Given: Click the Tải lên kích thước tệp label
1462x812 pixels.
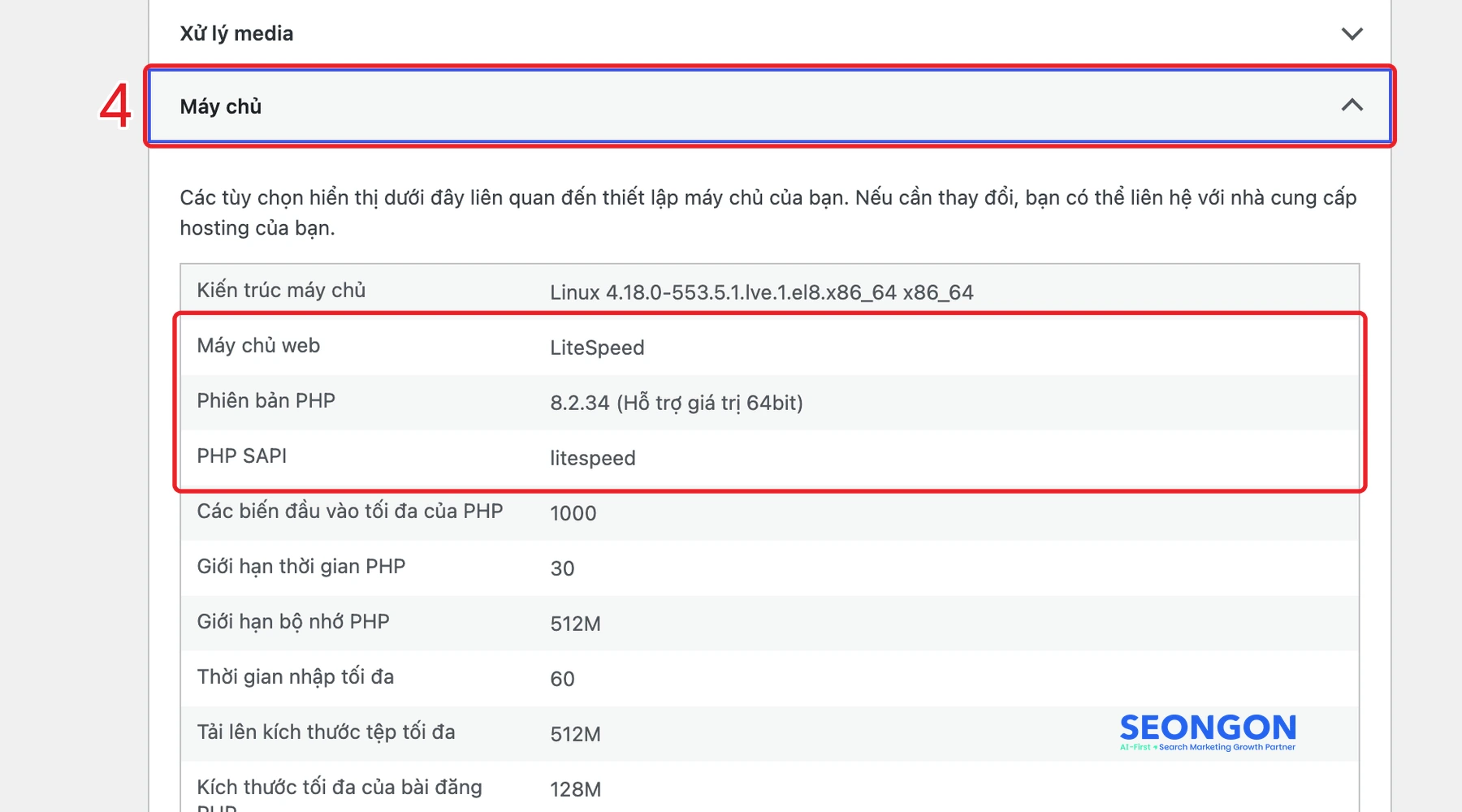Looking at the screenshot, I should point(326,732).
